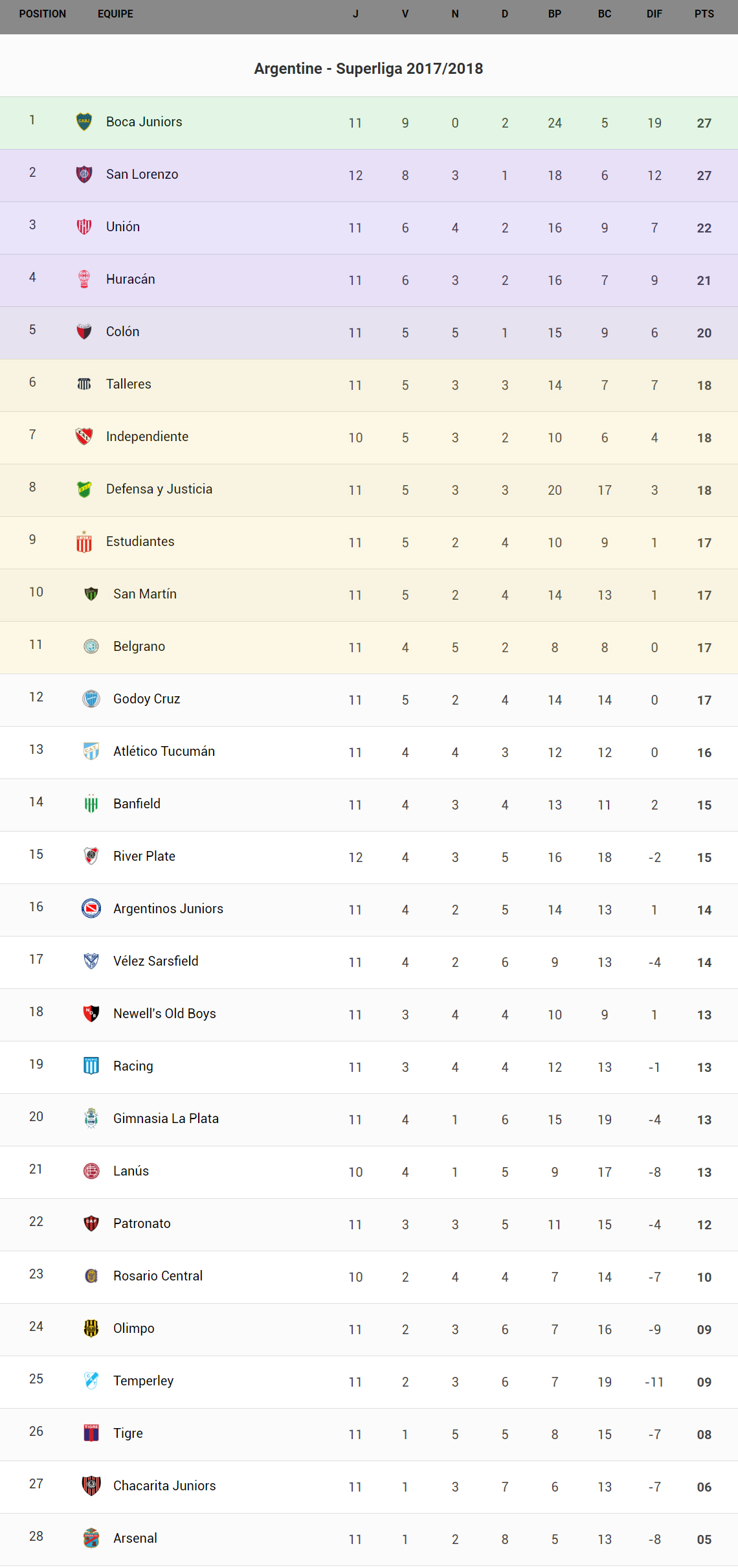
Task: Click the POSITION column header
Action: 43,14
